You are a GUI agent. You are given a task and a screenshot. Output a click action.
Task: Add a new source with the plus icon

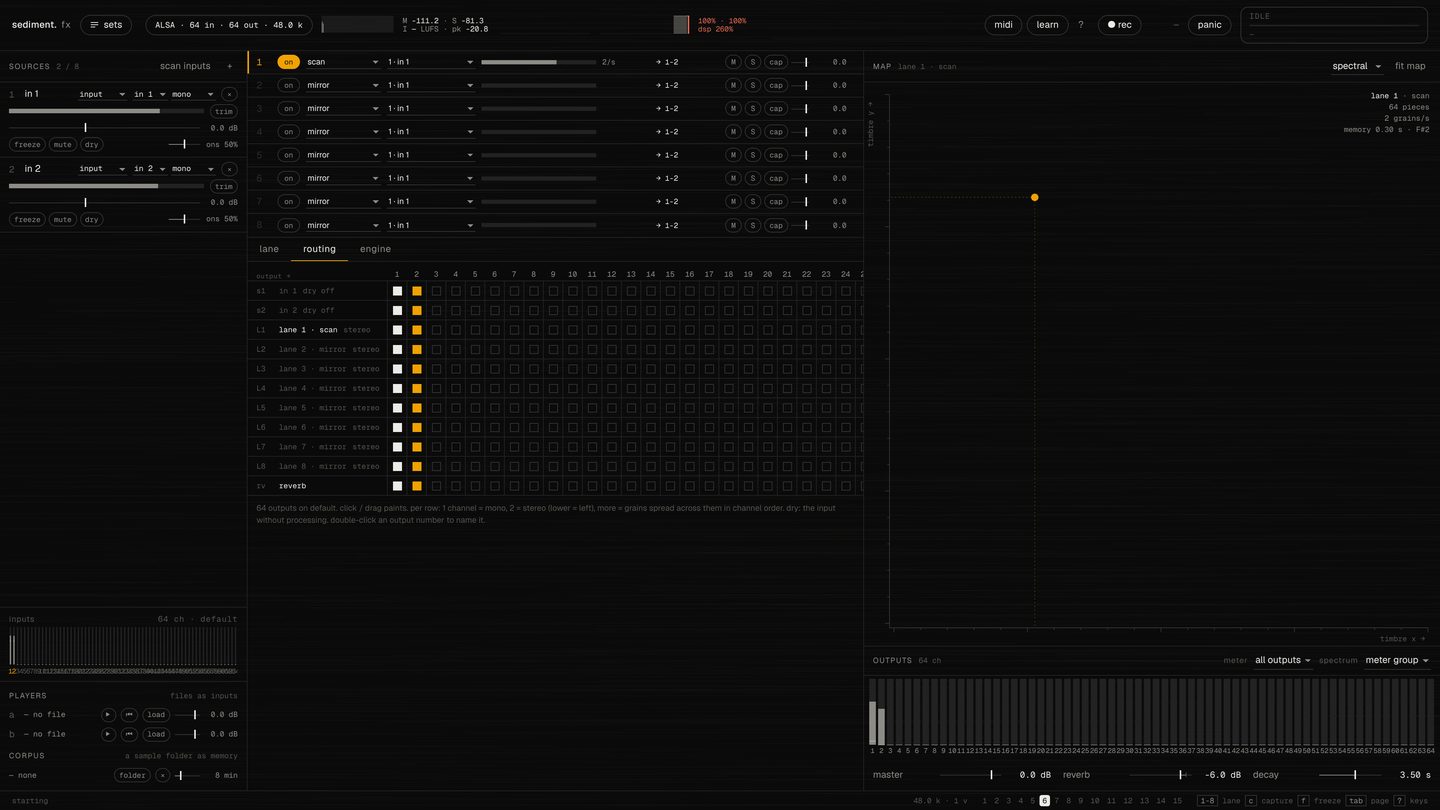[229, 66]
